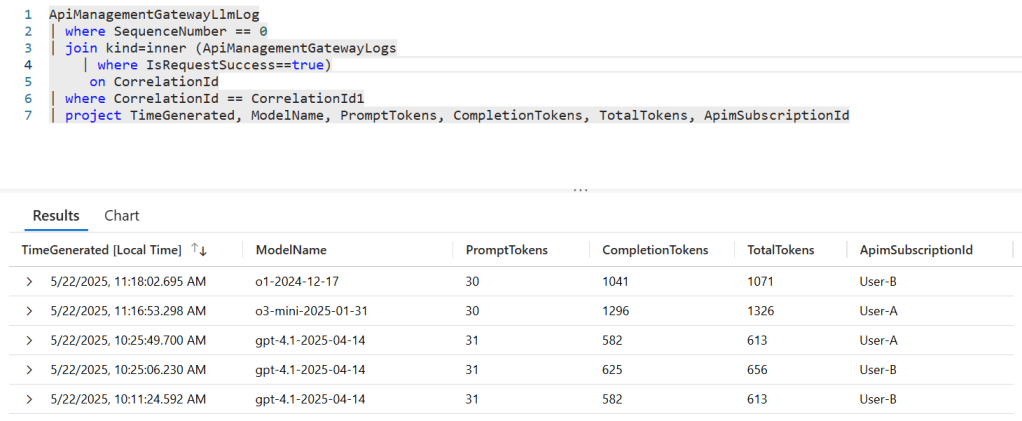Expand the o3-mini-2025-01-31 result row

30,312
